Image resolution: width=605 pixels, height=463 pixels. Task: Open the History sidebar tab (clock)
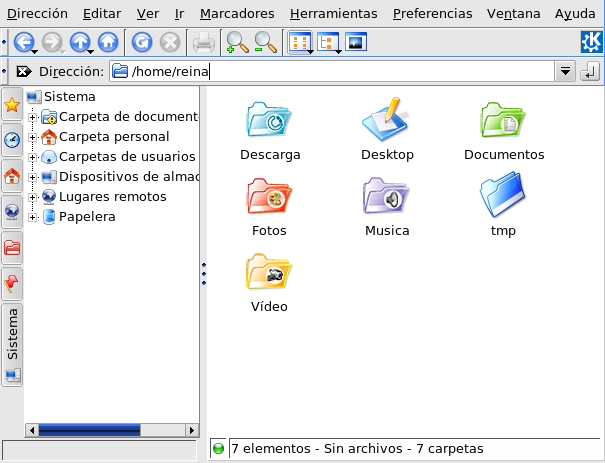pos(12,140)
